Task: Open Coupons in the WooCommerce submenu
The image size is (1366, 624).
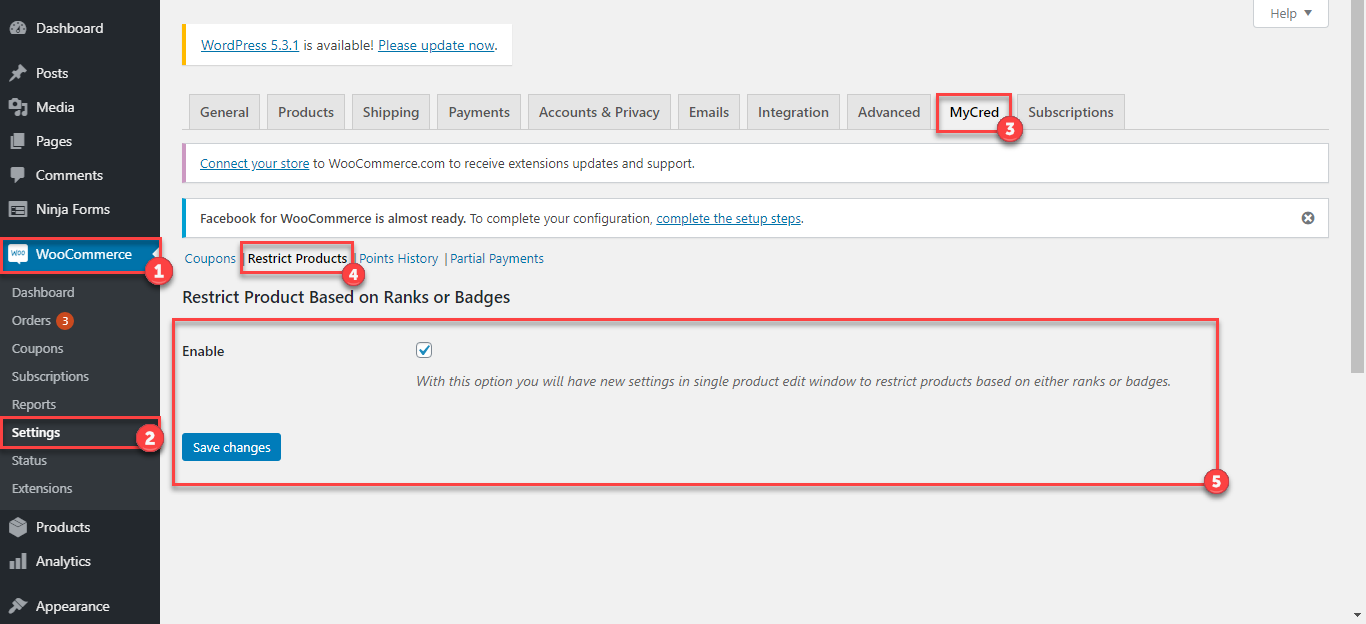Action: tap(38, 348)
